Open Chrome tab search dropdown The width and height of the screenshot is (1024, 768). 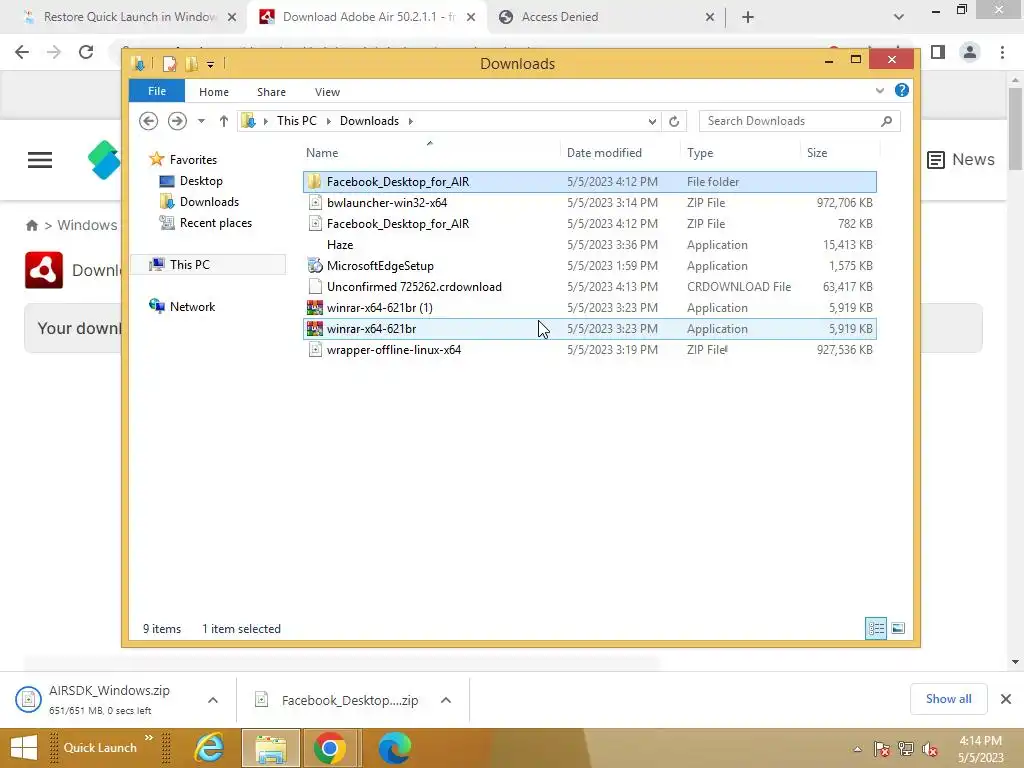point(899,17)
